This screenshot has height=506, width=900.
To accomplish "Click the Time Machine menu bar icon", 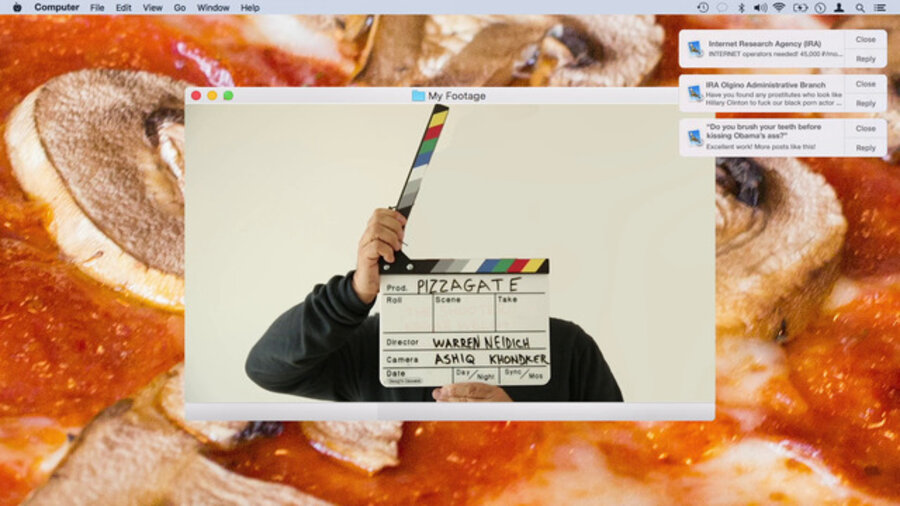I will click(x=703, y=7).
